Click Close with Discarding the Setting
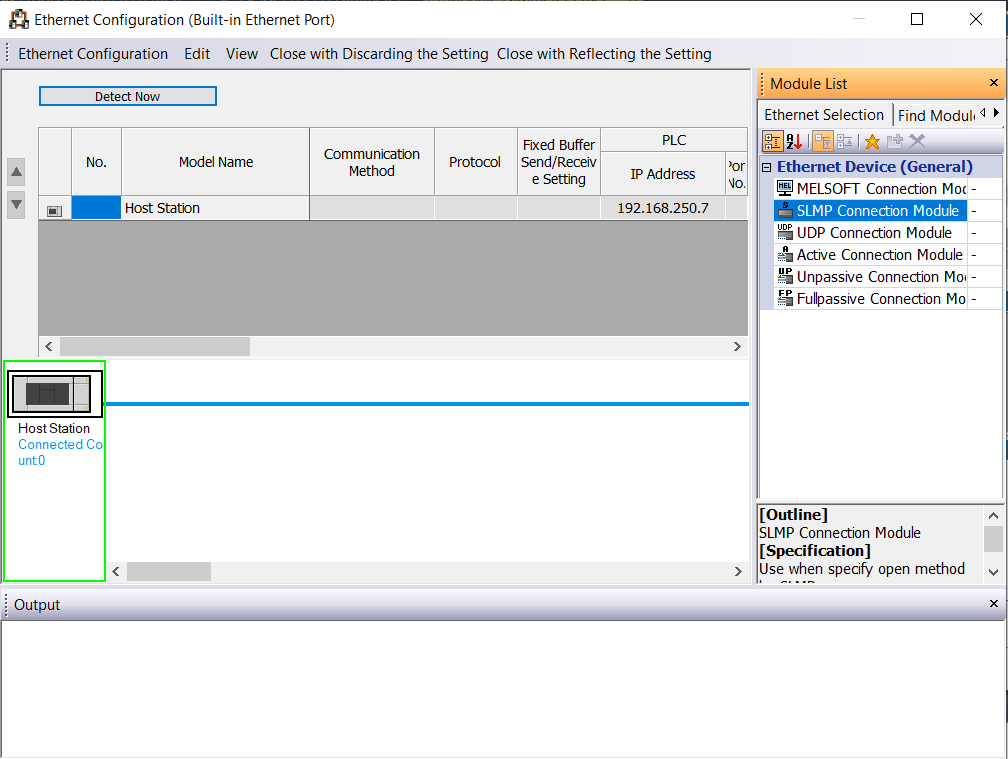1008x759 pixels. (379, 54)
